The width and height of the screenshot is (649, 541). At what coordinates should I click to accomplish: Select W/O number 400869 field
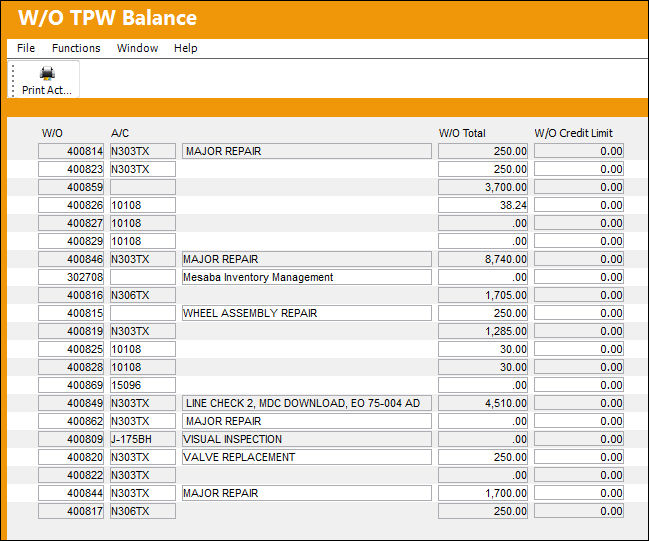[x=71, y=385]
